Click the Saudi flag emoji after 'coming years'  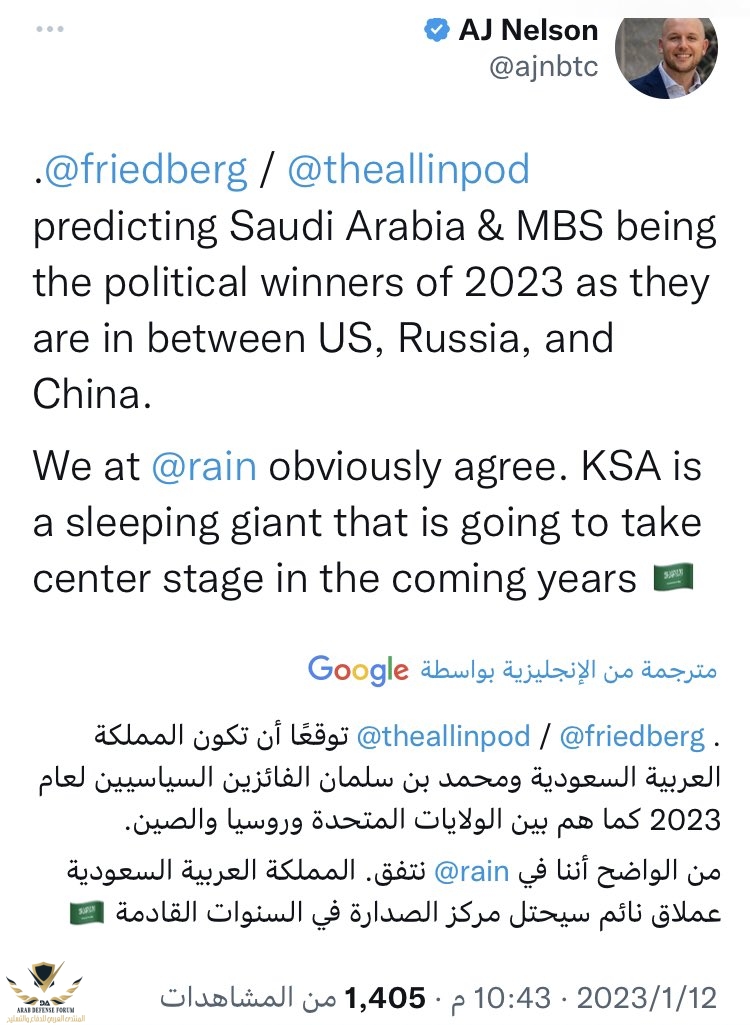pyautogui.click(x=673, y=579)
